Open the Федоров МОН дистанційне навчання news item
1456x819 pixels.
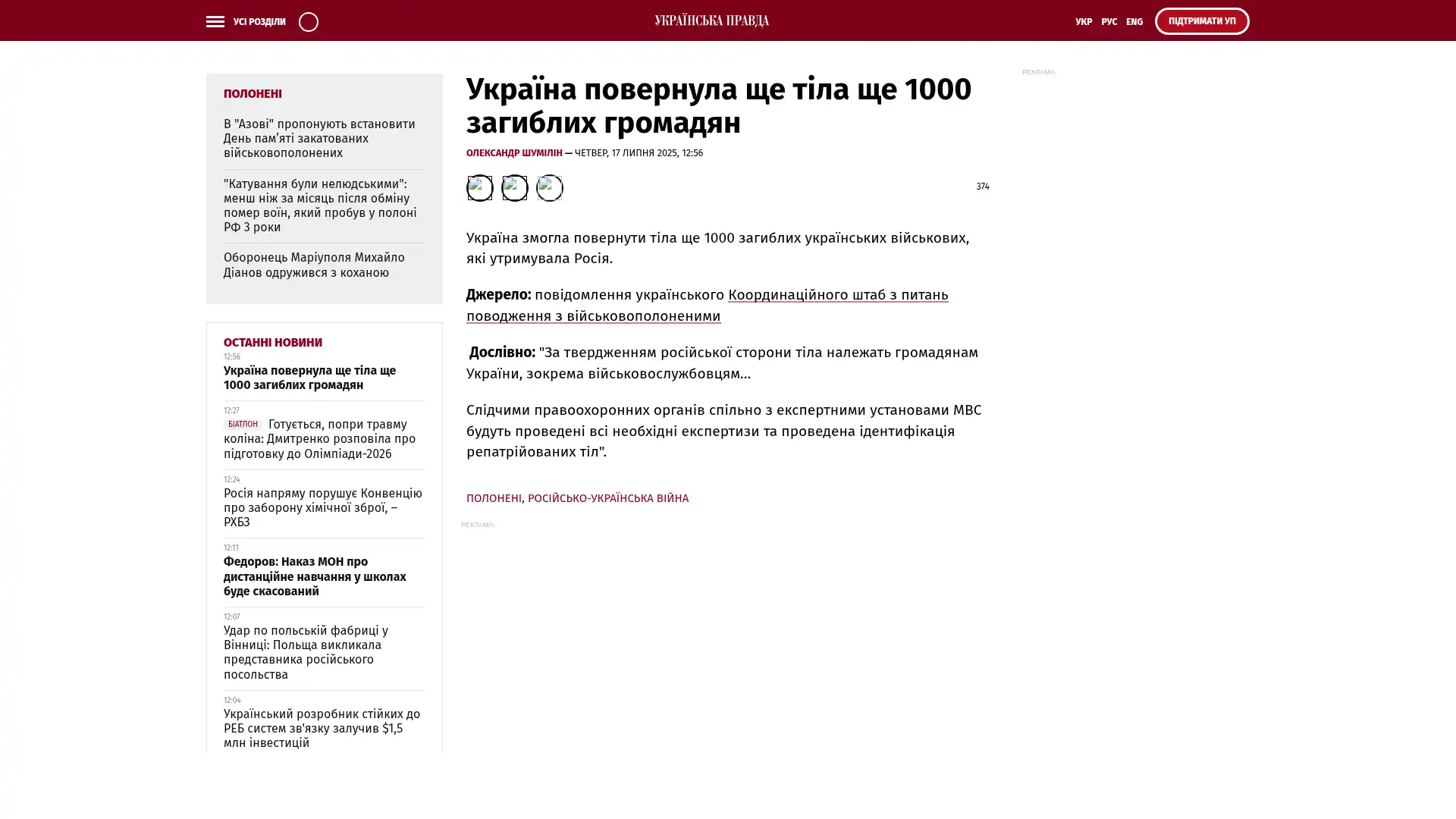pyautogui.click(x=314, y=576)
